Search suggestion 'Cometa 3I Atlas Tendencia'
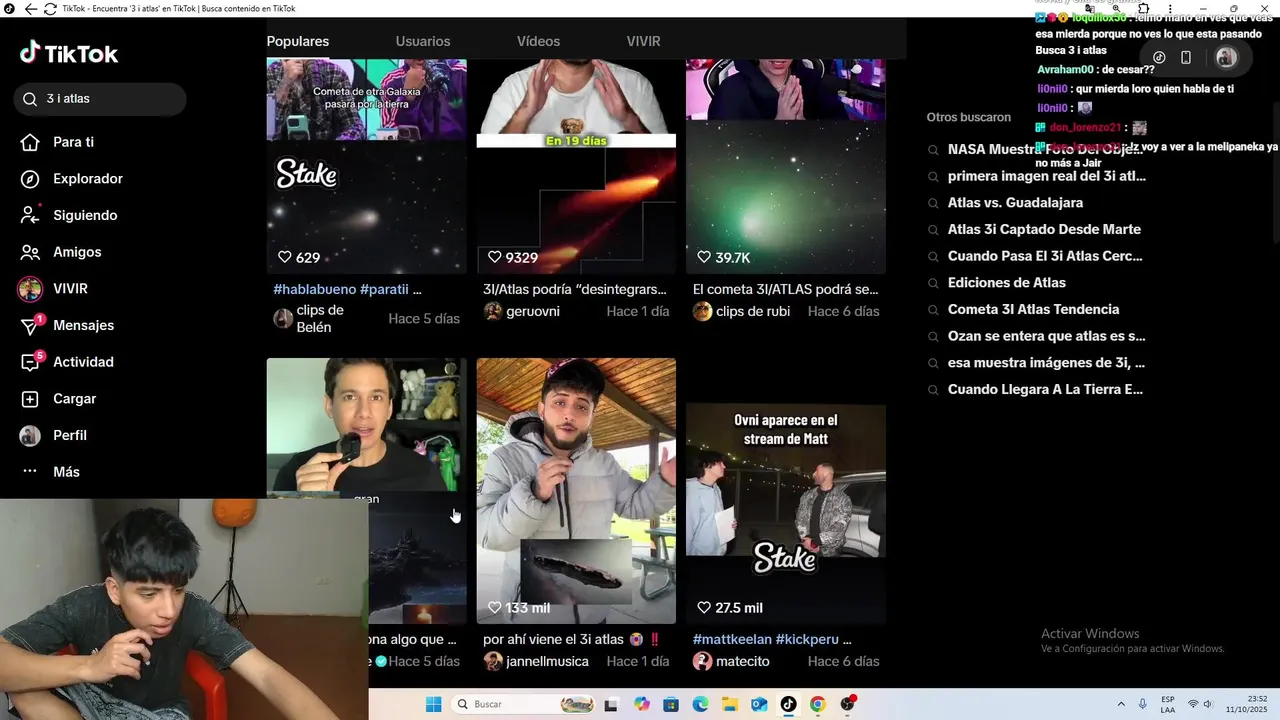 (1033, 309)
